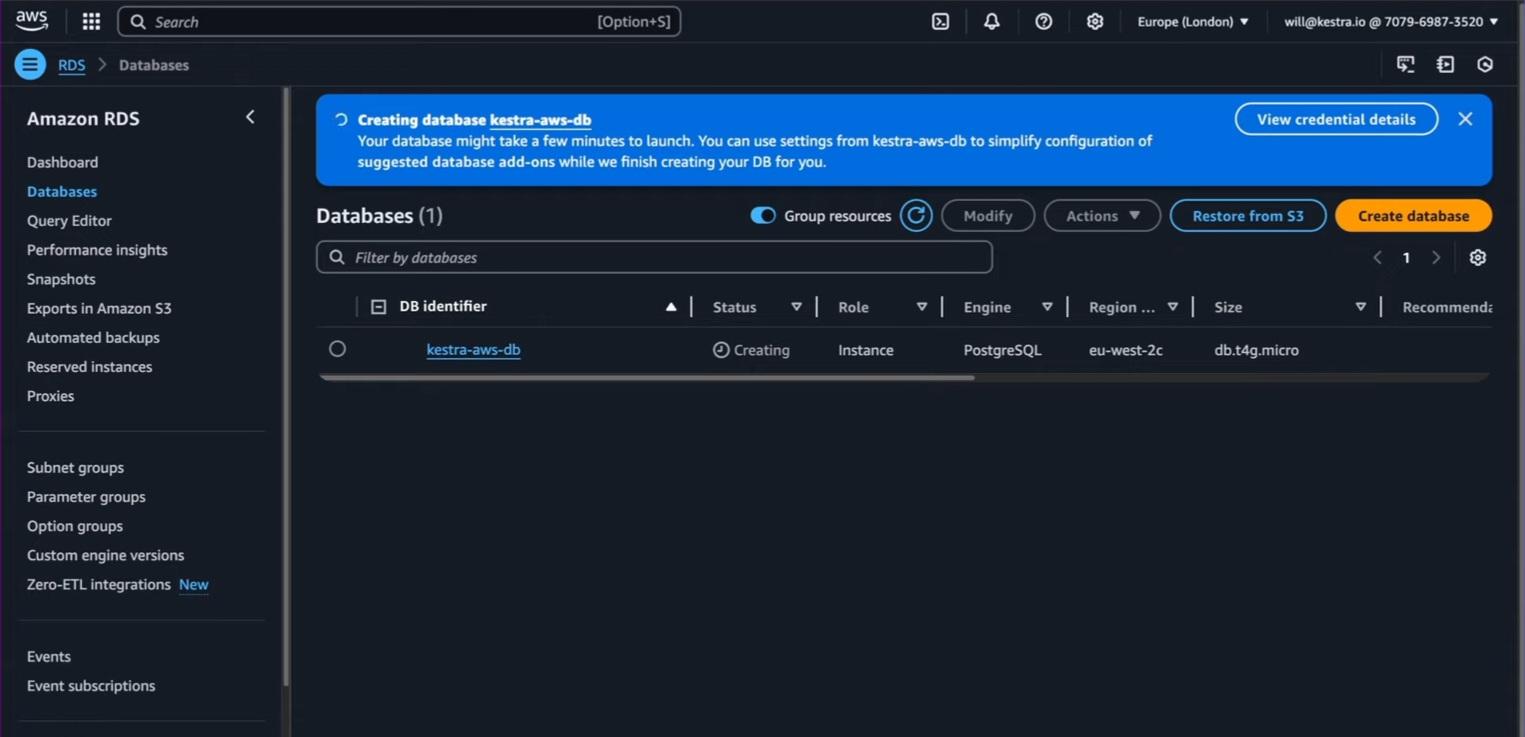Open the Europe (London) region selector
Image resolution: width=1525 pixels, height=737 pixels.
tap(1193, 21)
